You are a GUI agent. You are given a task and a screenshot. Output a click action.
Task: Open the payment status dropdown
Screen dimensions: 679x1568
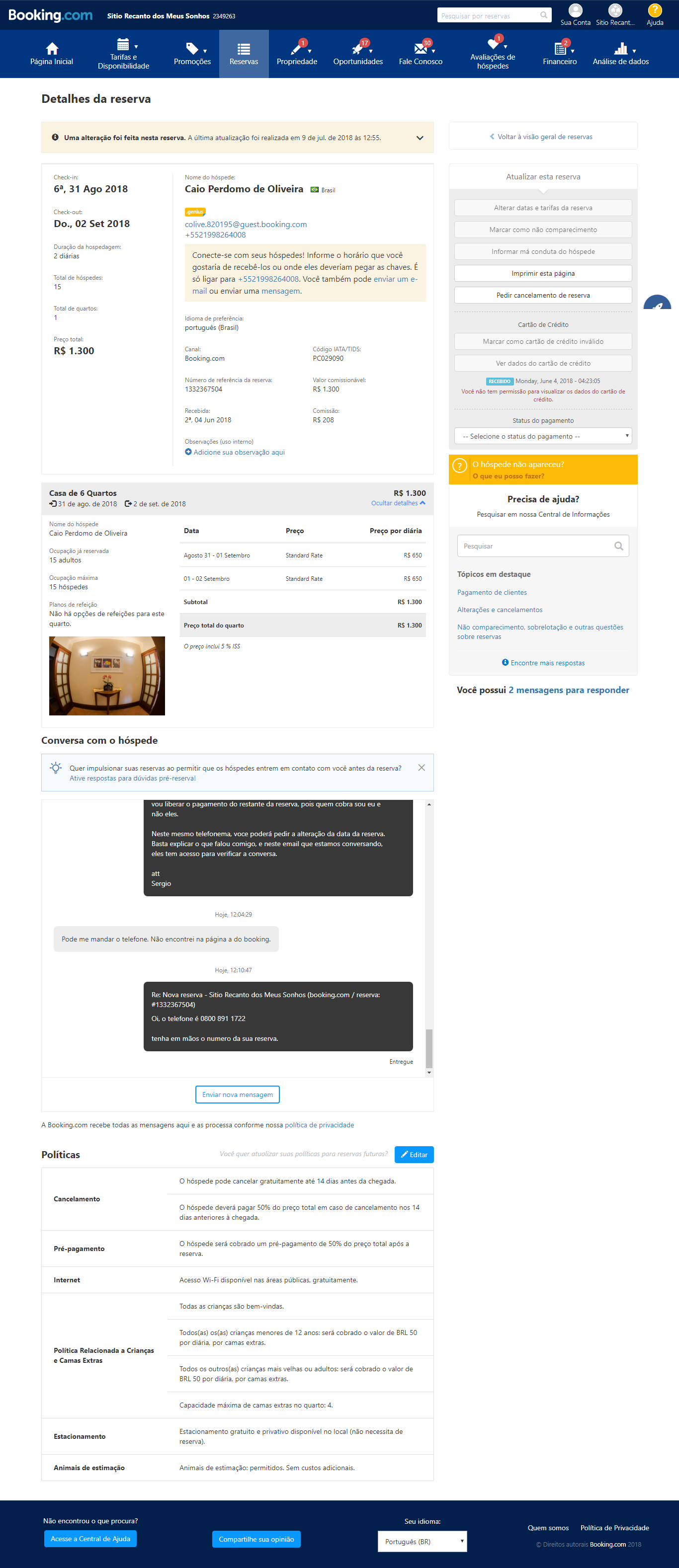pos(543,436)
